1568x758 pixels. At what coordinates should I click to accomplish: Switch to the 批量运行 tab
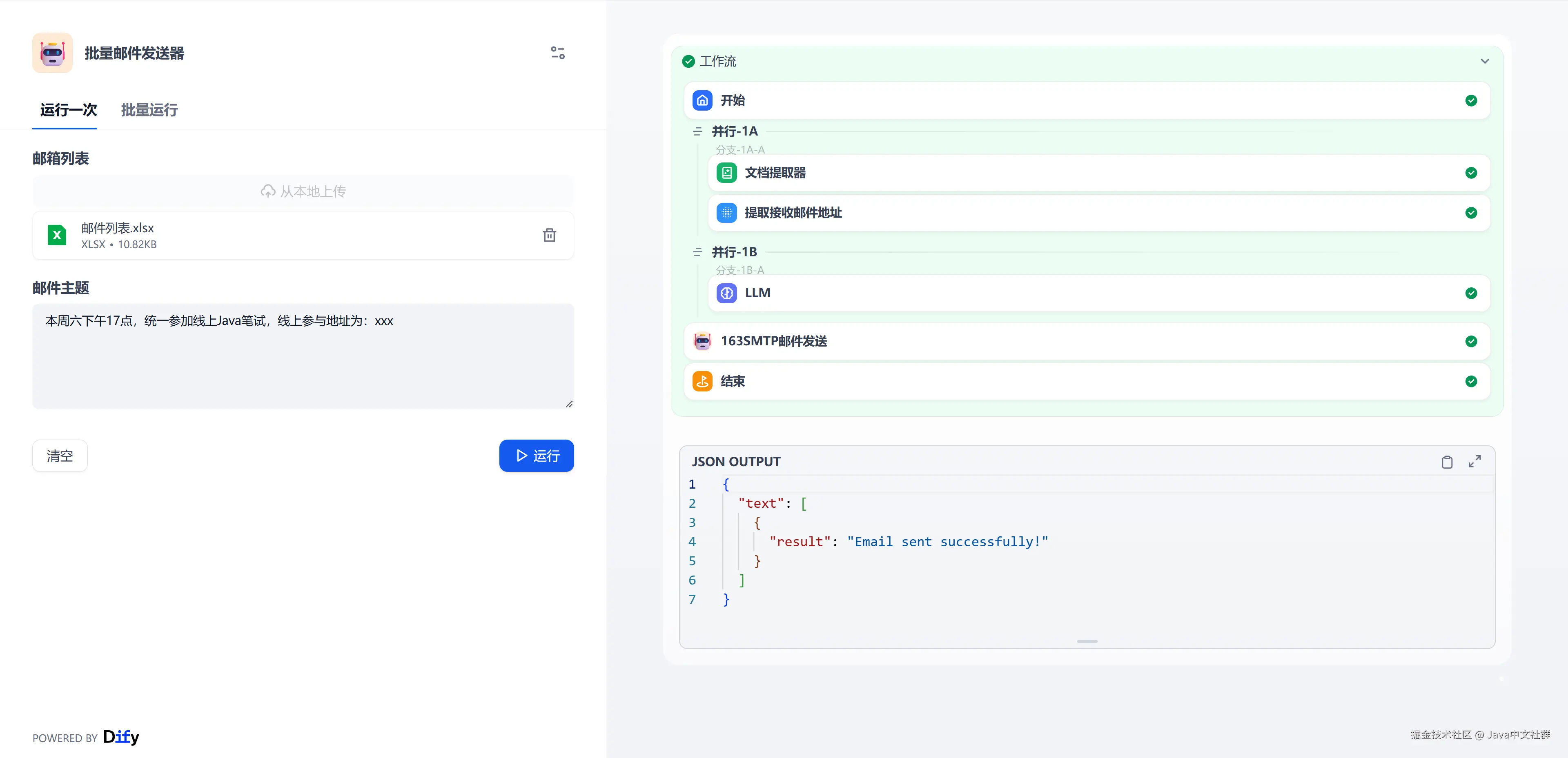click(149, 110)
